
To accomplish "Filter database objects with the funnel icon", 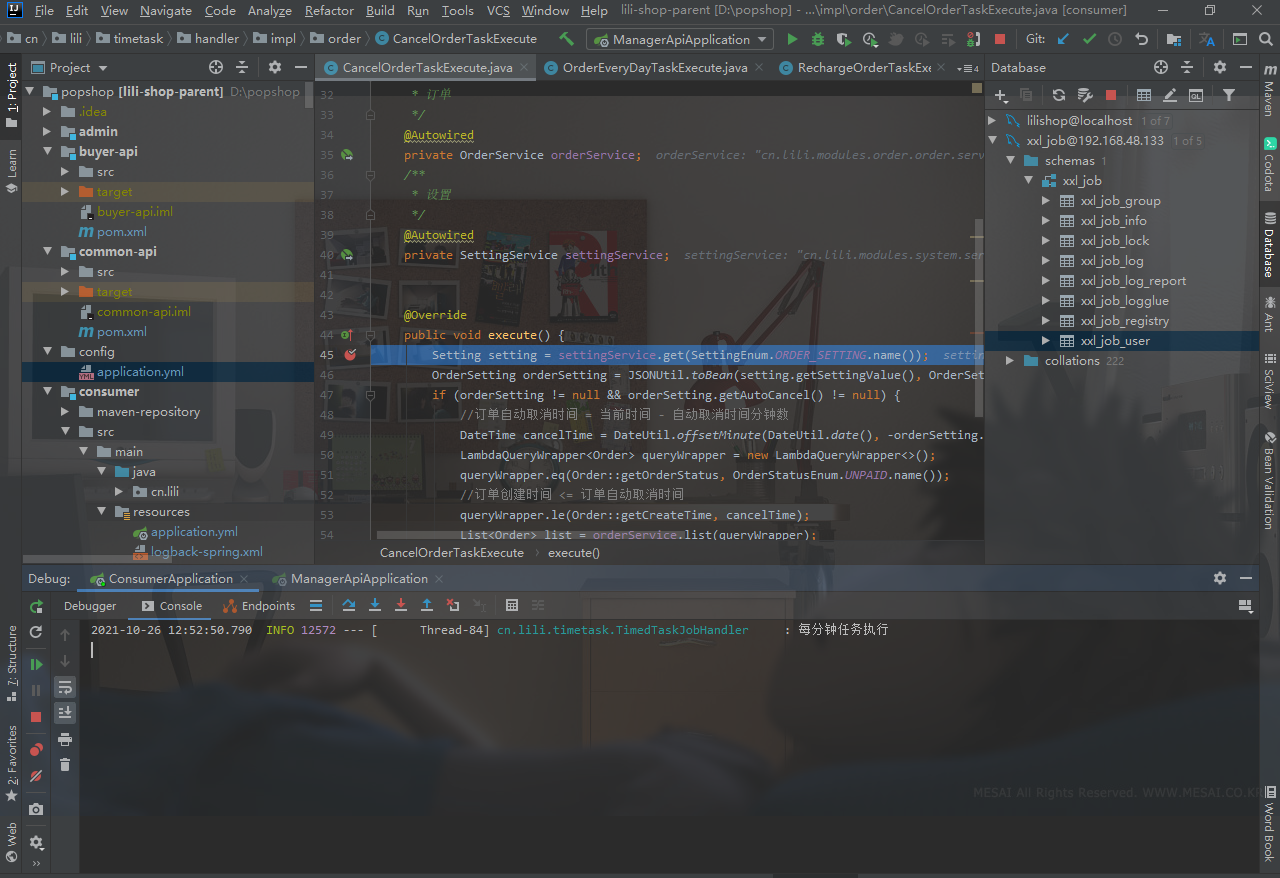I will tap(1227, 94).
